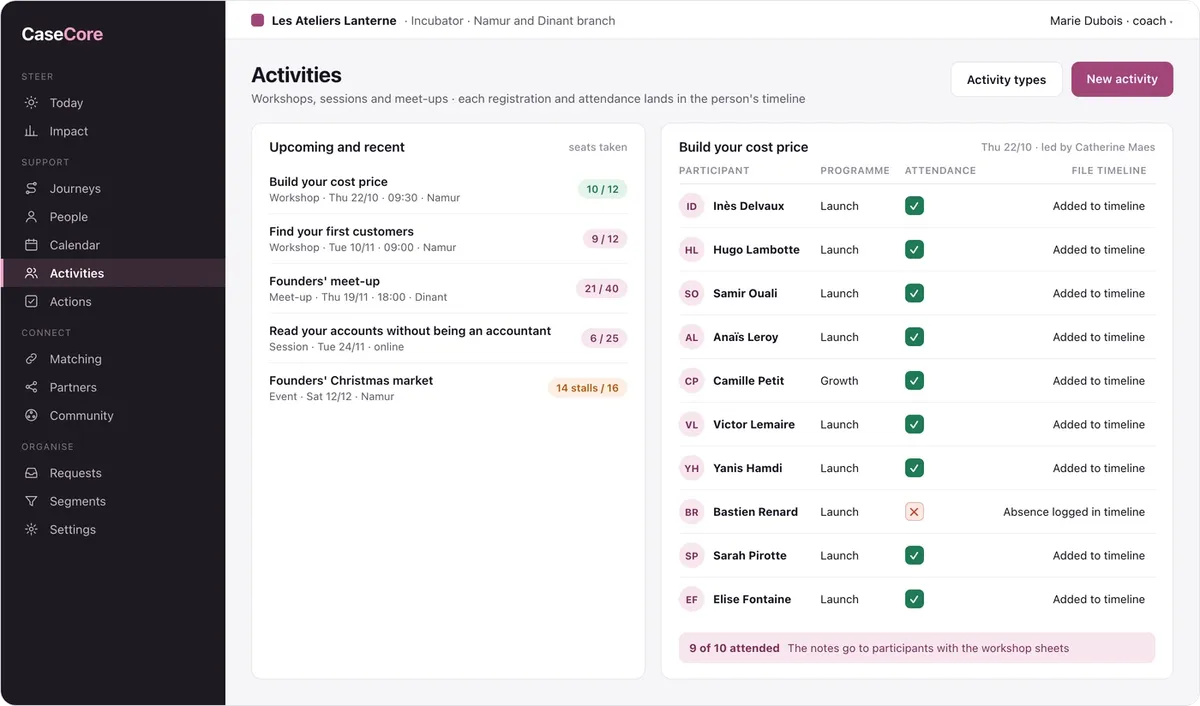The width and height of the screenshot is (1200, 706).
Task: Click the ID avatar for Inès Delvaux
Action: pyautogui.click(x=692, y=206)
